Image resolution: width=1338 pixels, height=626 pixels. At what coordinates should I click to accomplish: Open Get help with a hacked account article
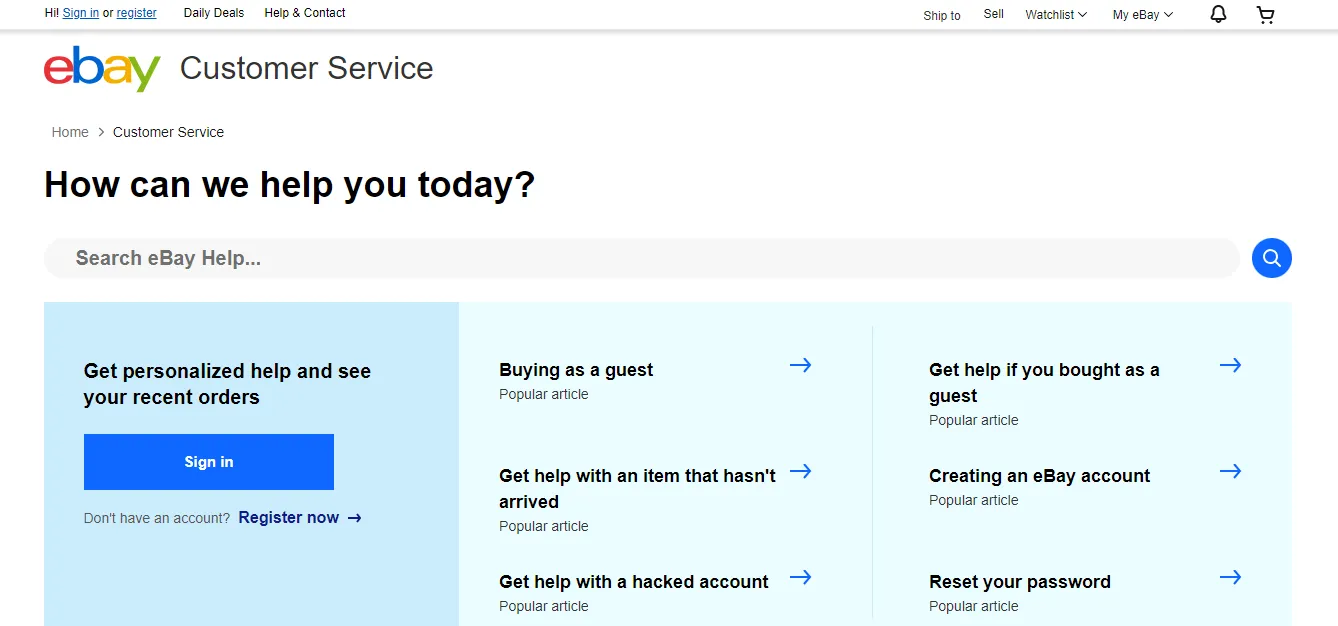pyautogui.click(x=634, y=582)
